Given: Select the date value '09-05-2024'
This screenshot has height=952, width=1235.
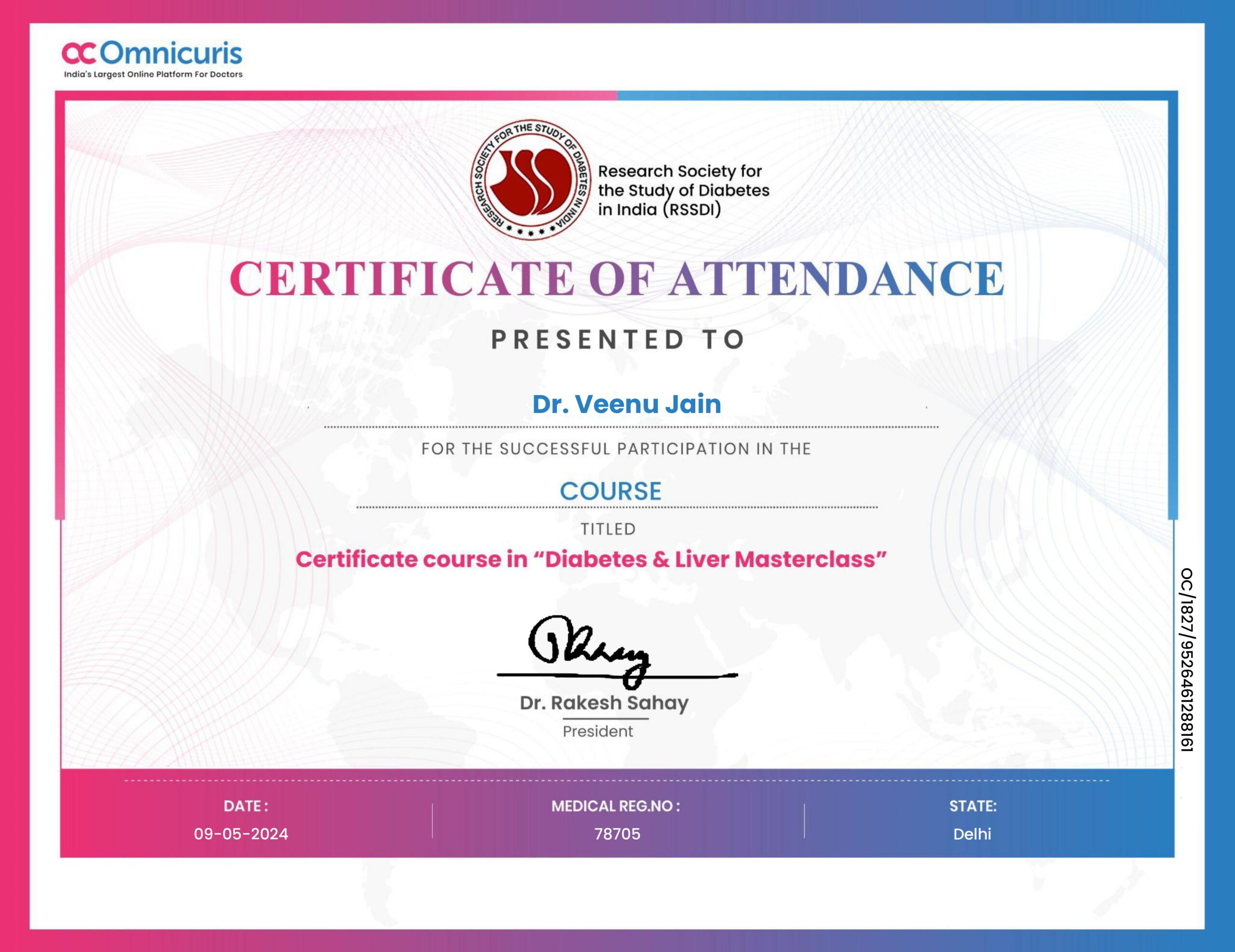Looking at the screenshot, I should 241,834.
